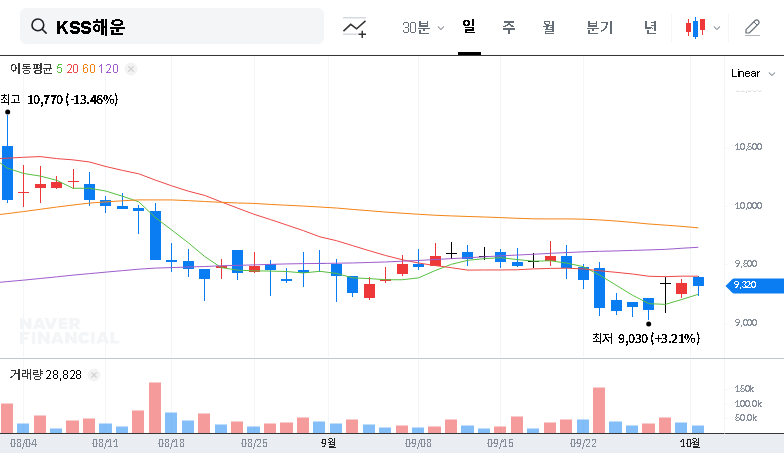Viewport: 784px width, 453px height.
Task: Remove the 이동평균 moving average indicator
Action: (x=131, y=69)
